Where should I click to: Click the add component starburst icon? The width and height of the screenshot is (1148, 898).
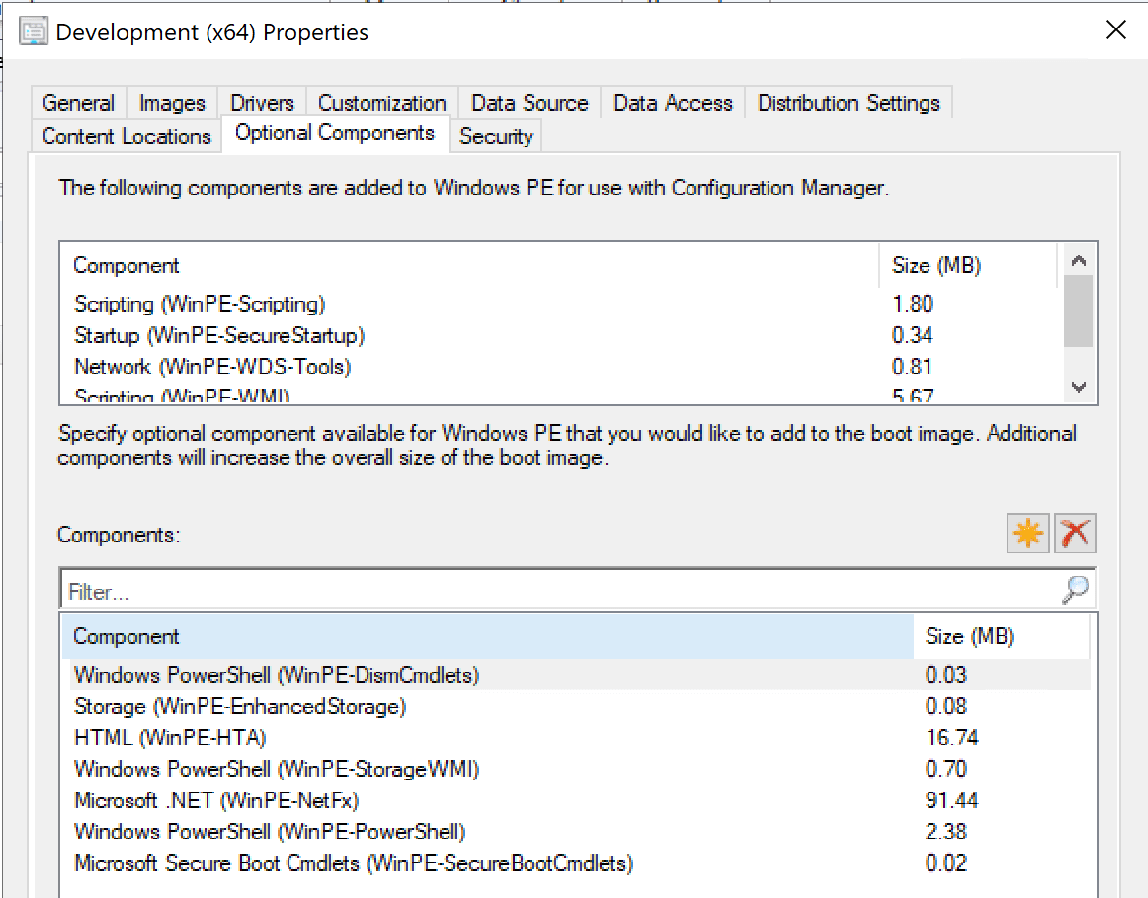tap(1027, 534)
